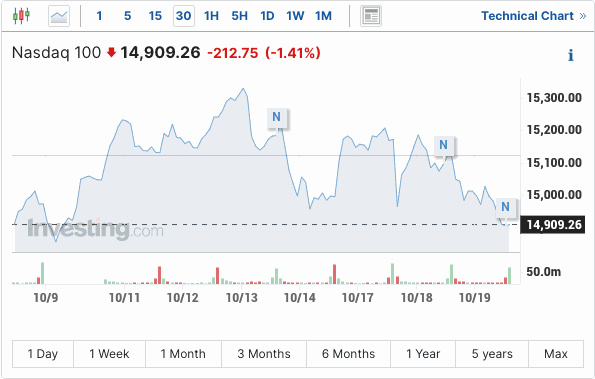
Task: Click the 15,300.00 axis label
Action: (554, 98)
